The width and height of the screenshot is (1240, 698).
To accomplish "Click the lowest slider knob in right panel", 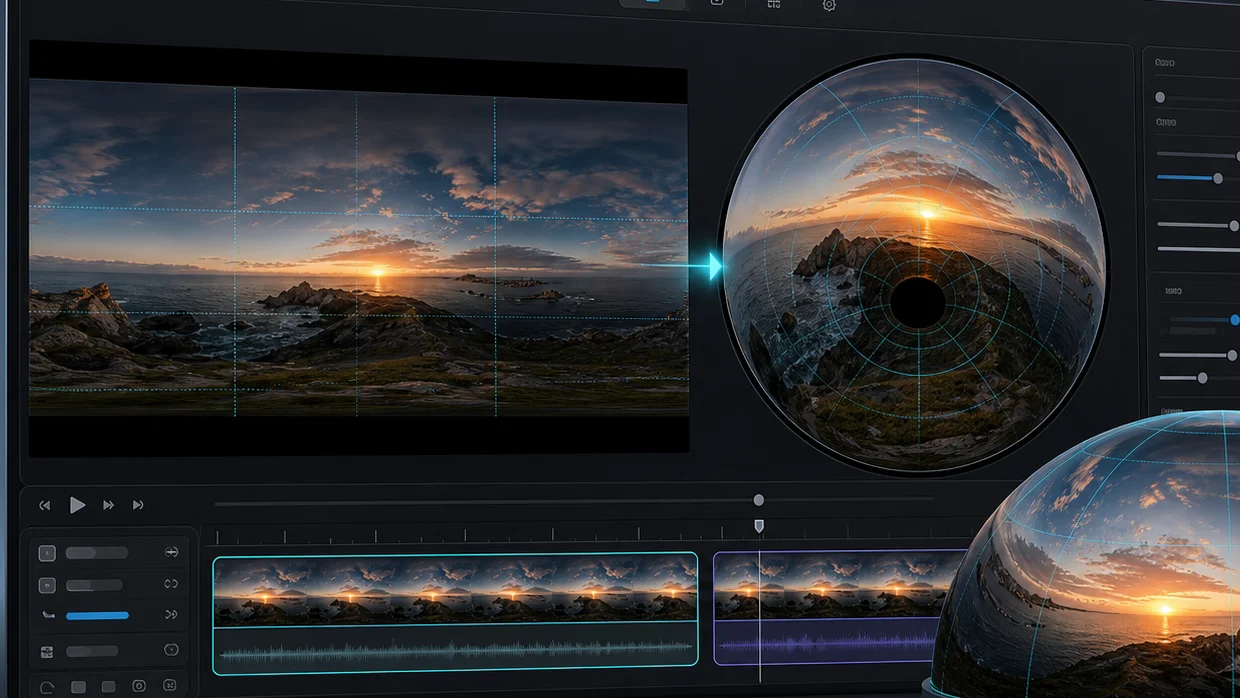I will 1202,378.
